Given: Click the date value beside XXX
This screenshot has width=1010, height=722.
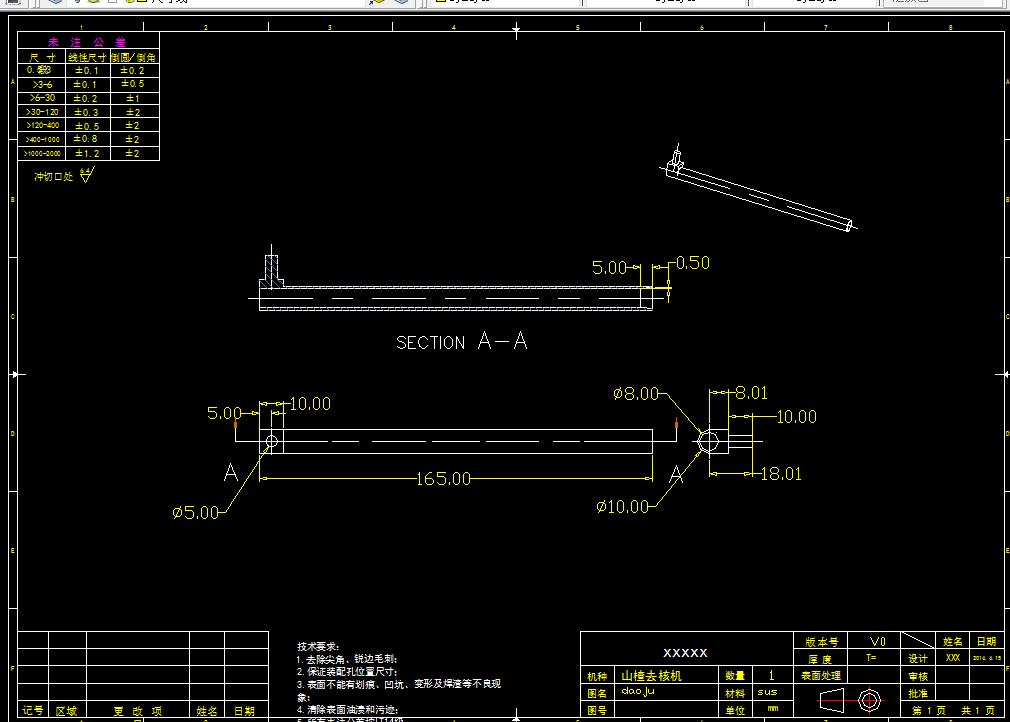Looking at the screenshot, I should [987, 658].
